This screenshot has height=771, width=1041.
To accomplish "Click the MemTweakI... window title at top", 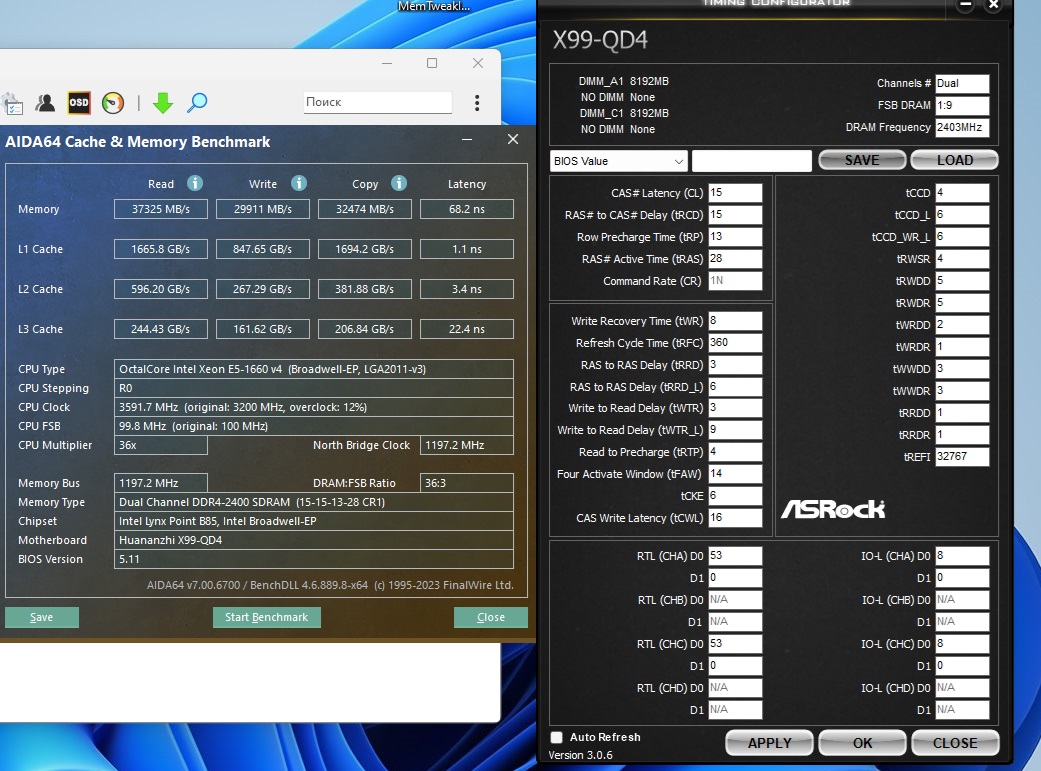I will 434,6.
